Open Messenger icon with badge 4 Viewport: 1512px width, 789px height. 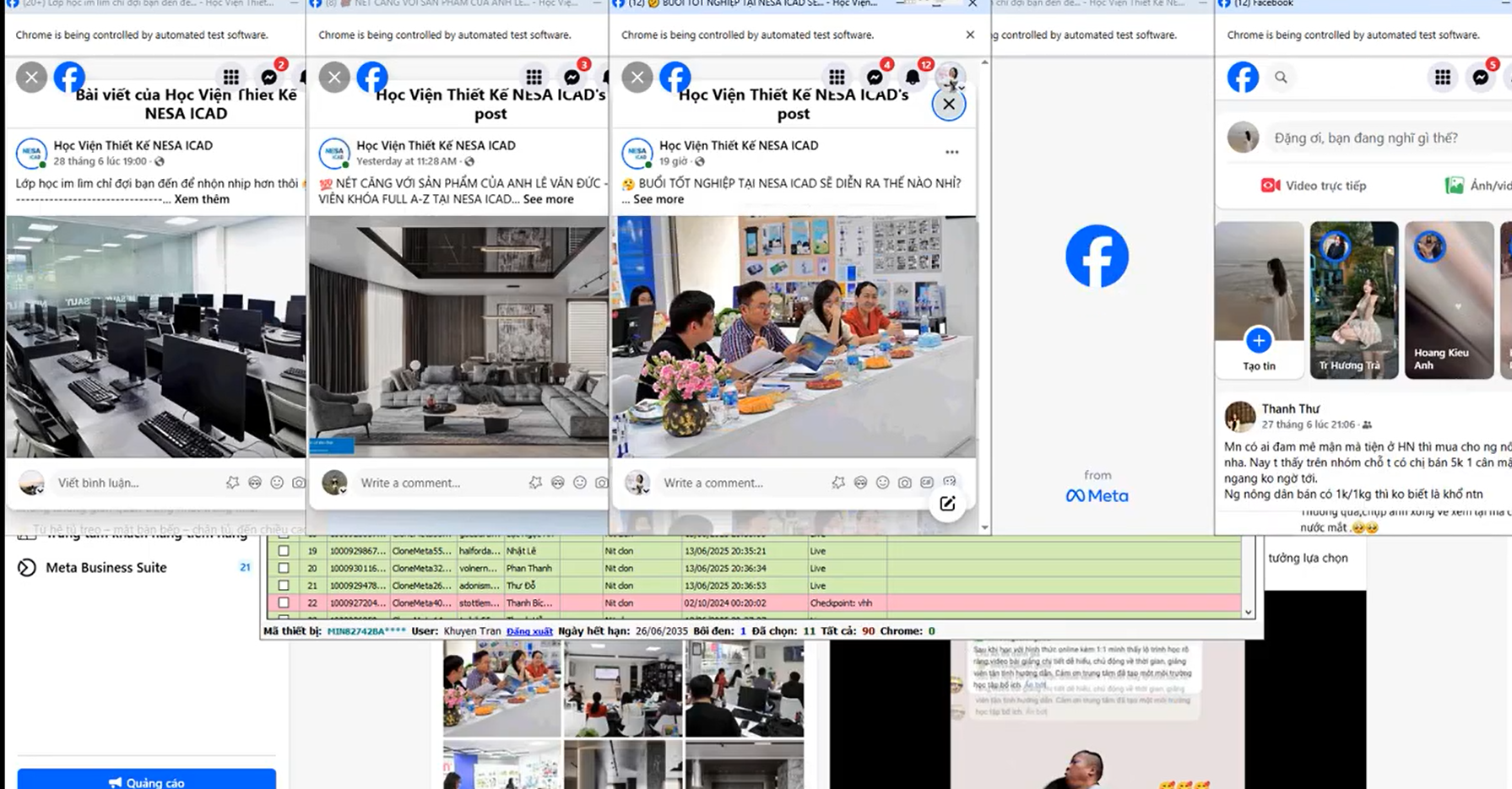click(875, 78)
